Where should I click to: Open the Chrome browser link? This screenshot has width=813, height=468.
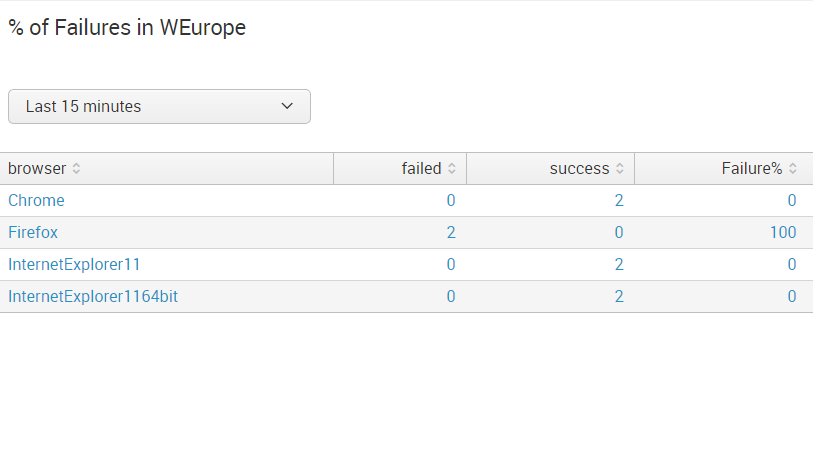(x=36, y=200)
